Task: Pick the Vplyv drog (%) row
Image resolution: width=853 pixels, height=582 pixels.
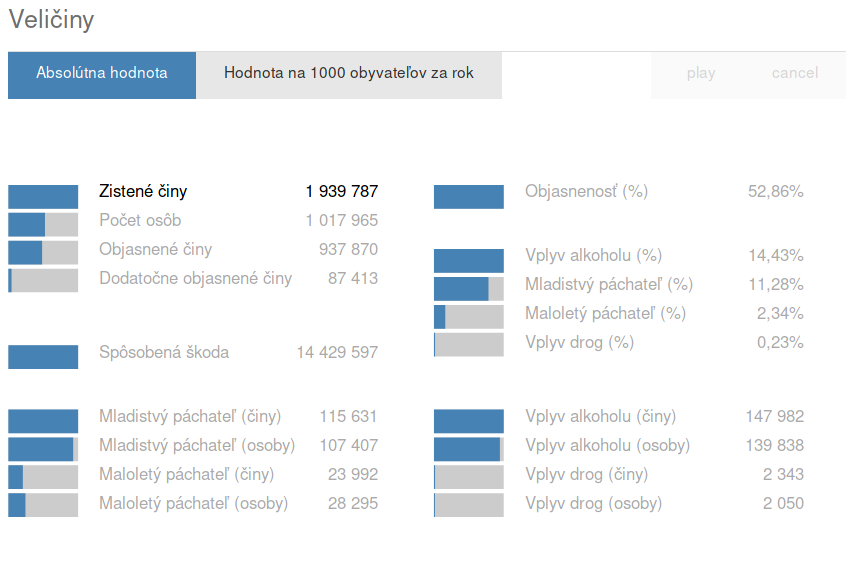Action: 619,343
